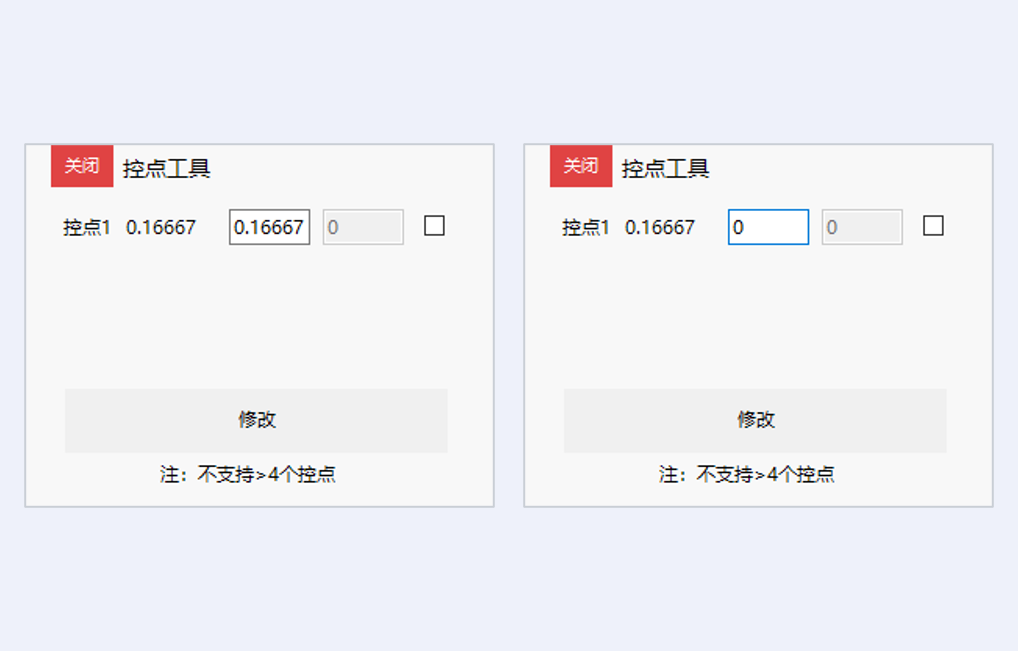Viewport: 1018px width, 651px height.
Task: Click the red 关闭 button in left panel
Action: [x=82, y=166]
